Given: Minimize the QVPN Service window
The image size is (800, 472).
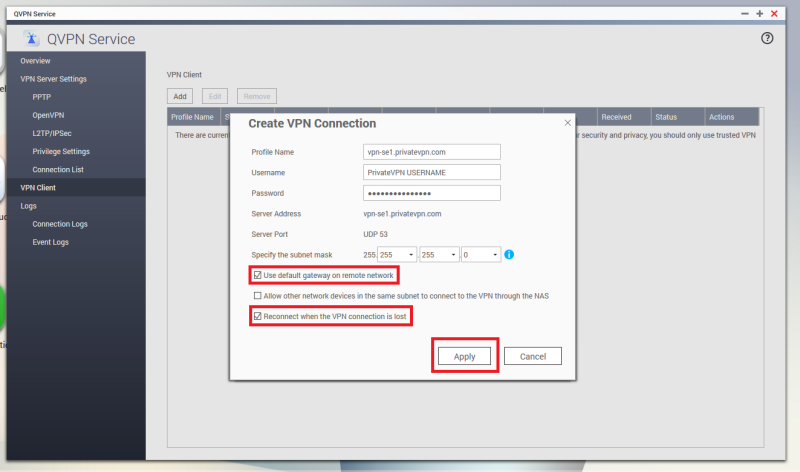Looking at the screenshot, I should pyautogui.click(x=745, y=14).
